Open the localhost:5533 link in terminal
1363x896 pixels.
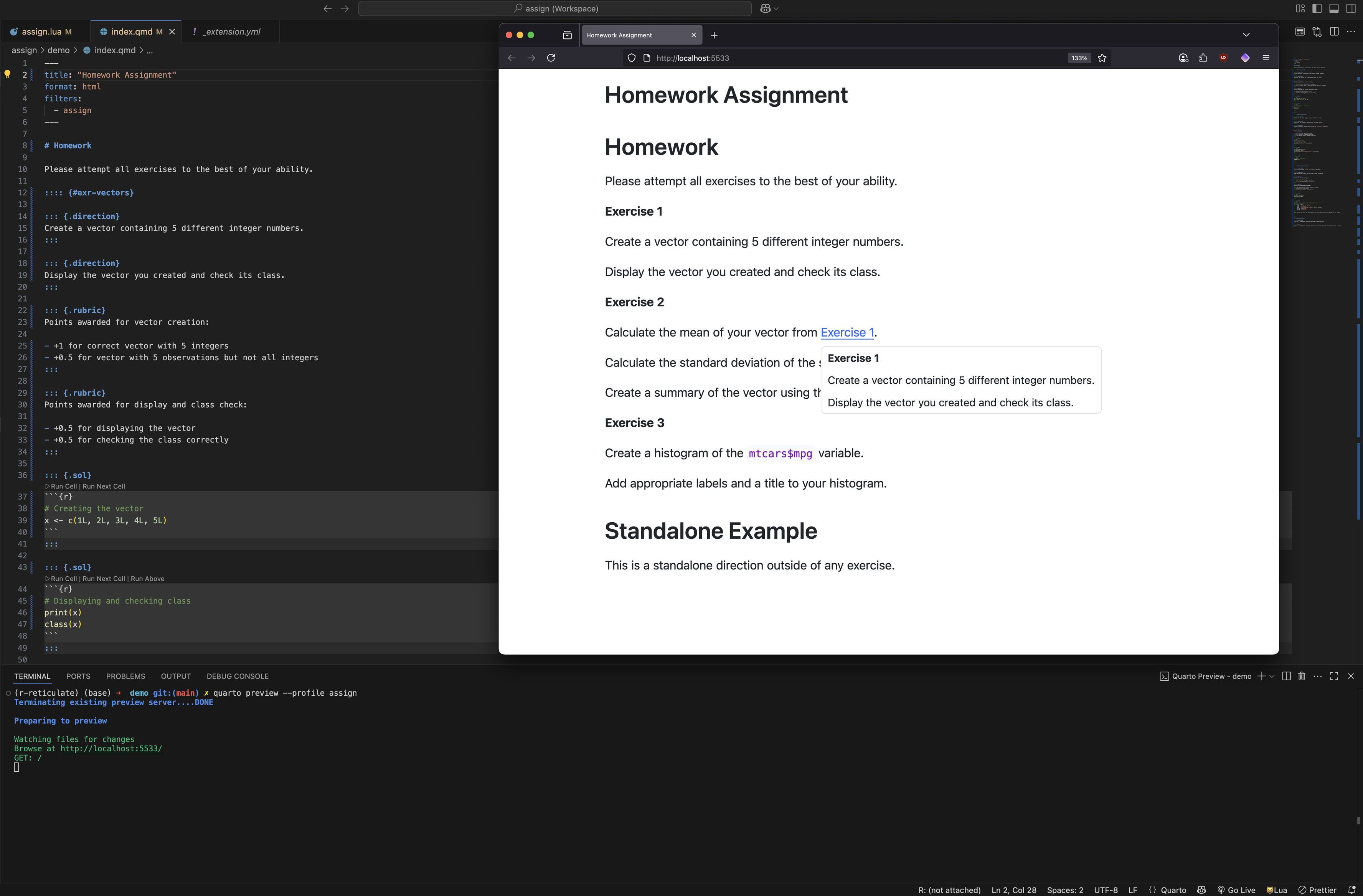click(111, 748)
